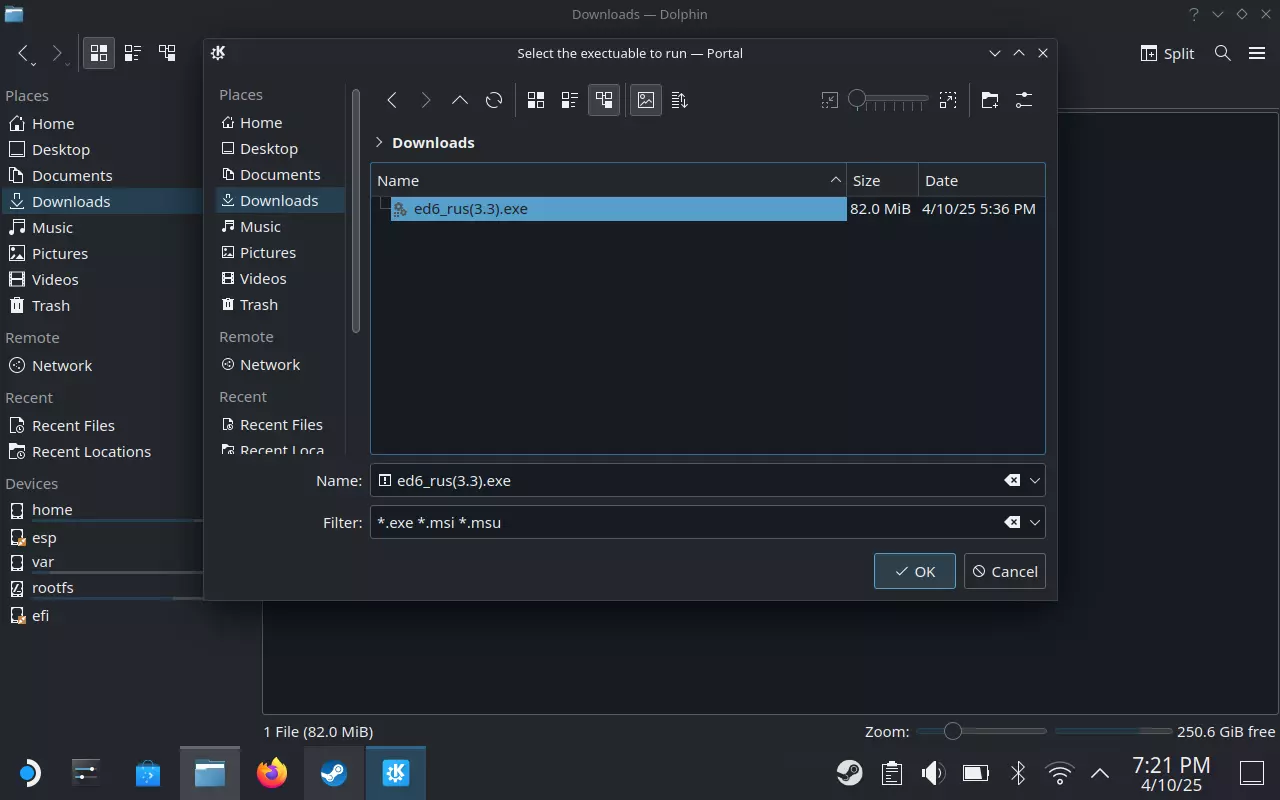Switch dialog to compact view mode
This screenshot has height=800, width=1280.
point(570,100)
